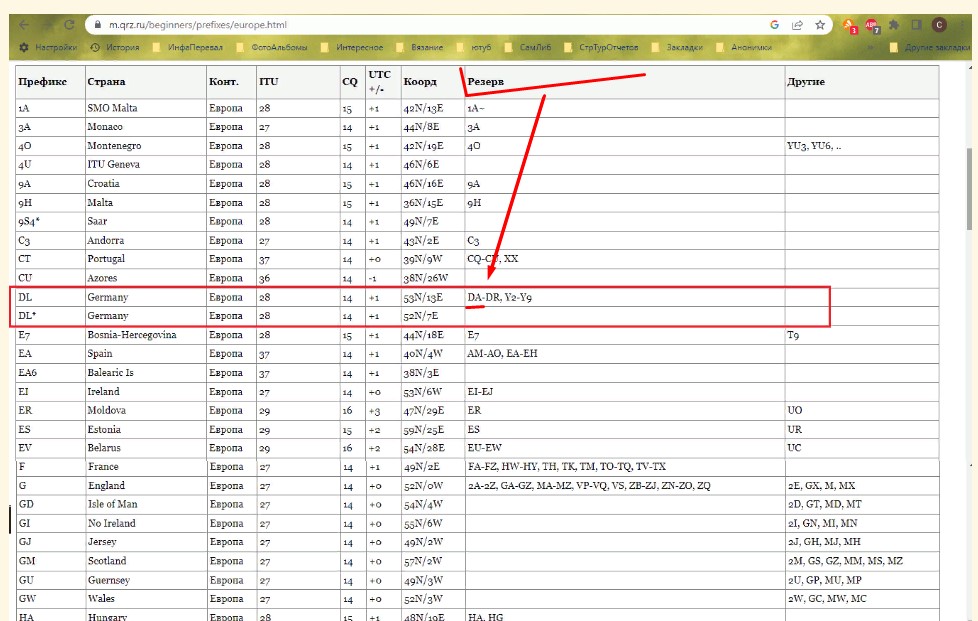The image size is (978, 621).
Task: Open the ФотоАльбомы bookmark folder
Action: click(x=272, y=47)
